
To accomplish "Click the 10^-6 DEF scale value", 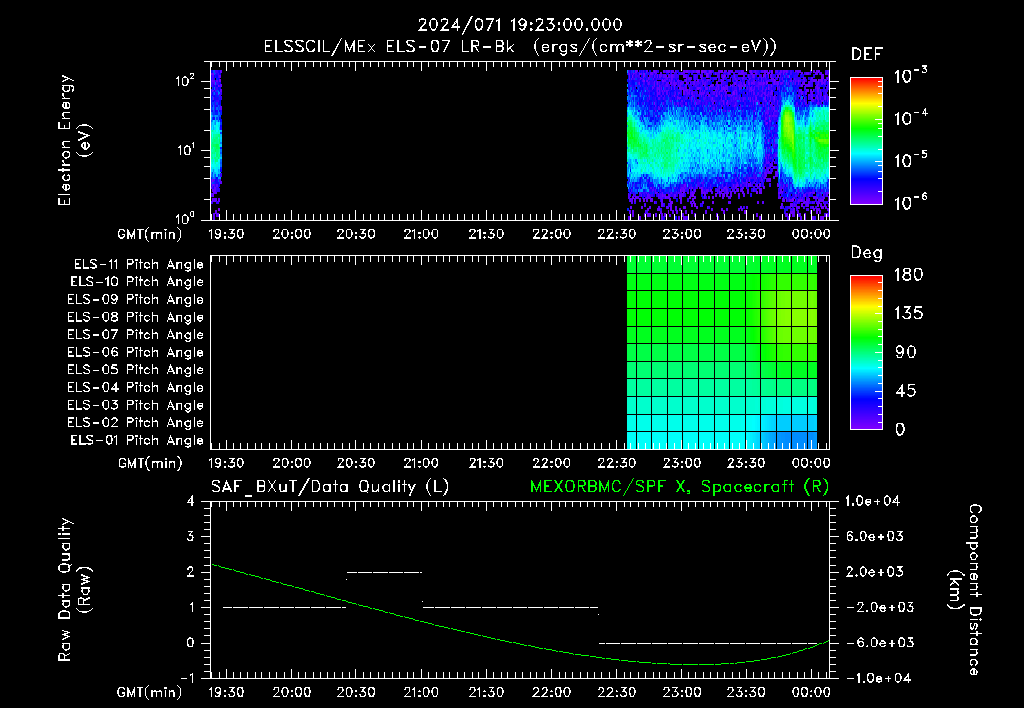I will (x=910, y=202).
